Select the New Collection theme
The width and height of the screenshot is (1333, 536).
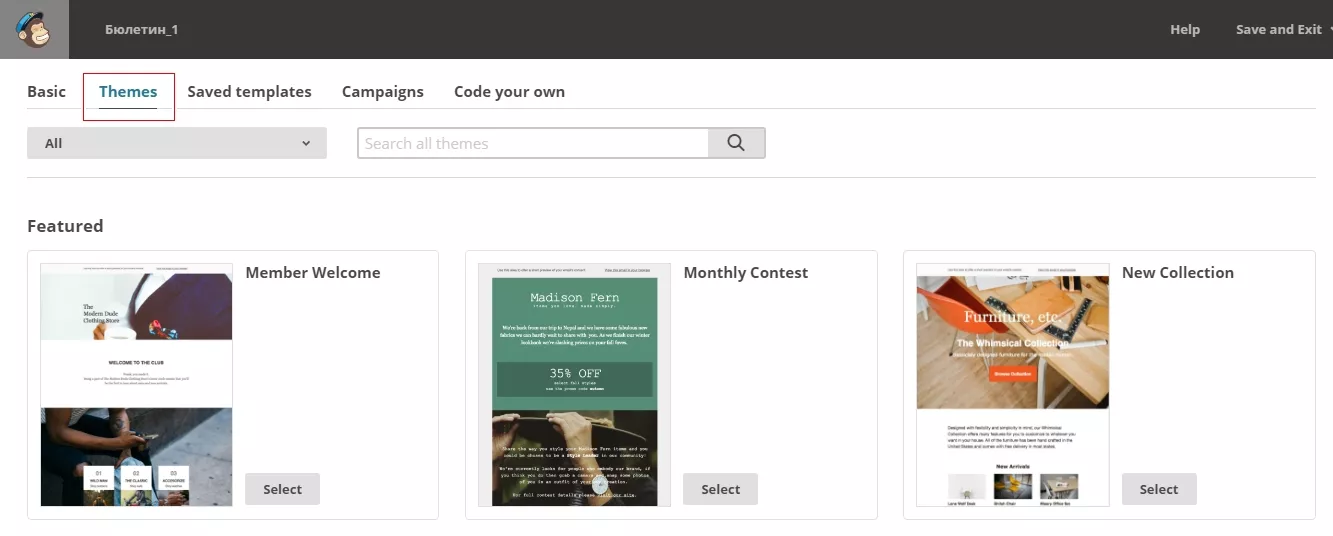pos(1159,489)
